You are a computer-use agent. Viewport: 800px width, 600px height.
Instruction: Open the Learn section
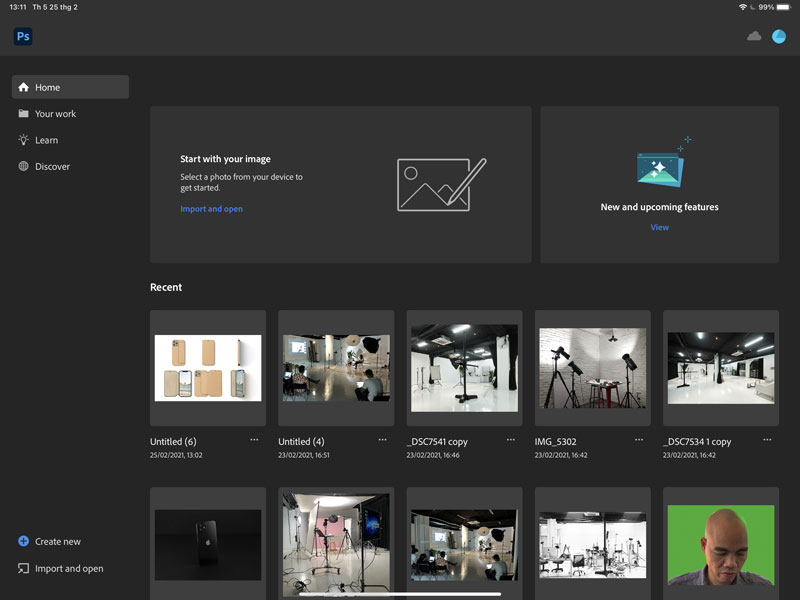coord(46,140)
